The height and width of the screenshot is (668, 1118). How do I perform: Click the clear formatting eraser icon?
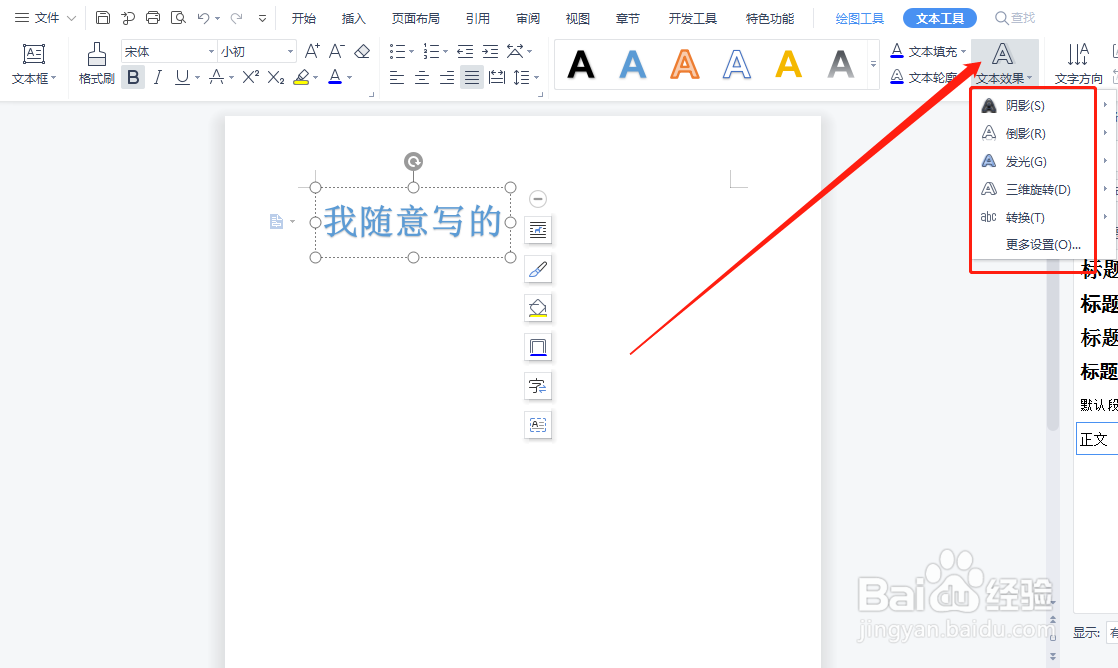point(362,49)
